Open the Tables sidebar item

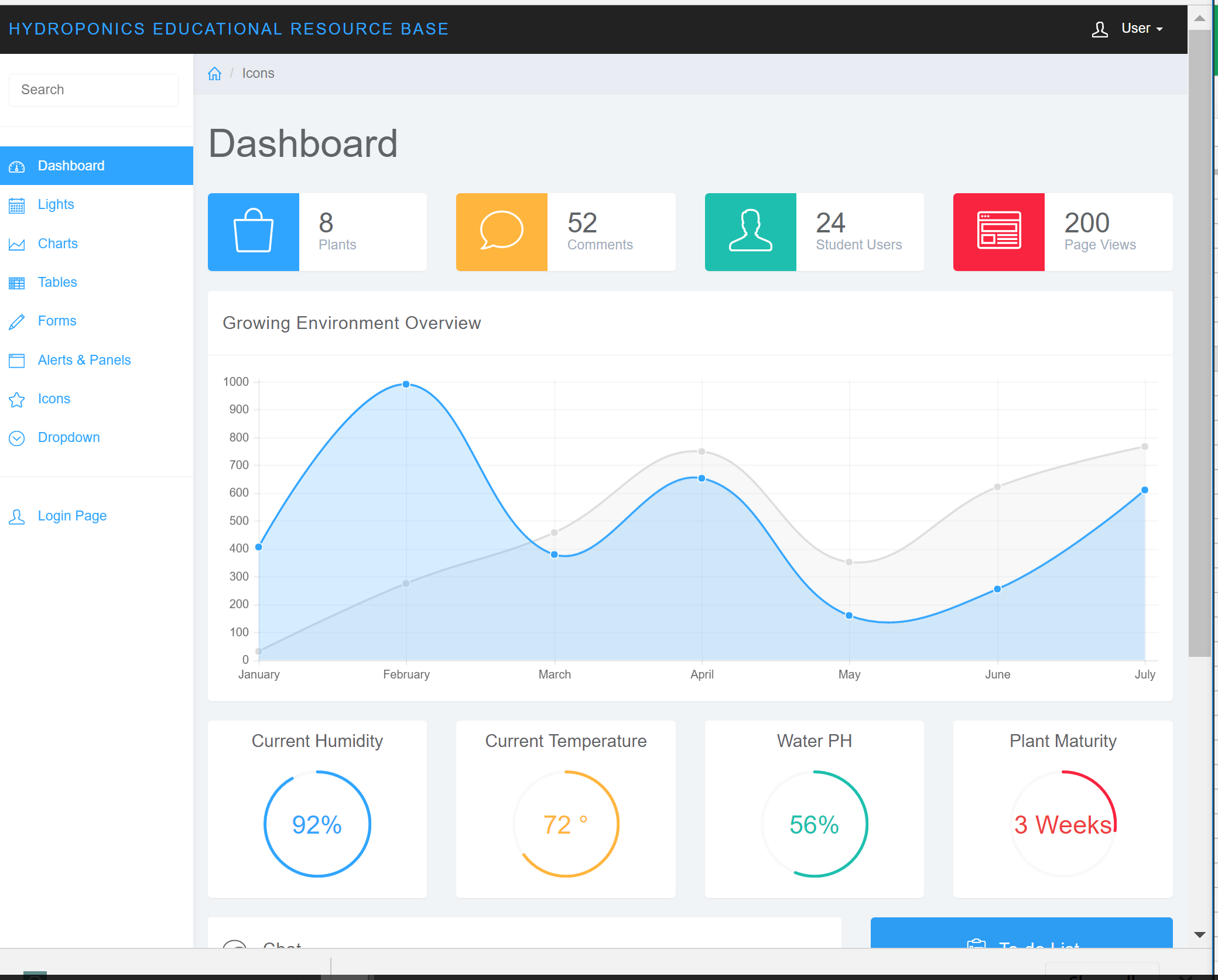click(57, 282)
